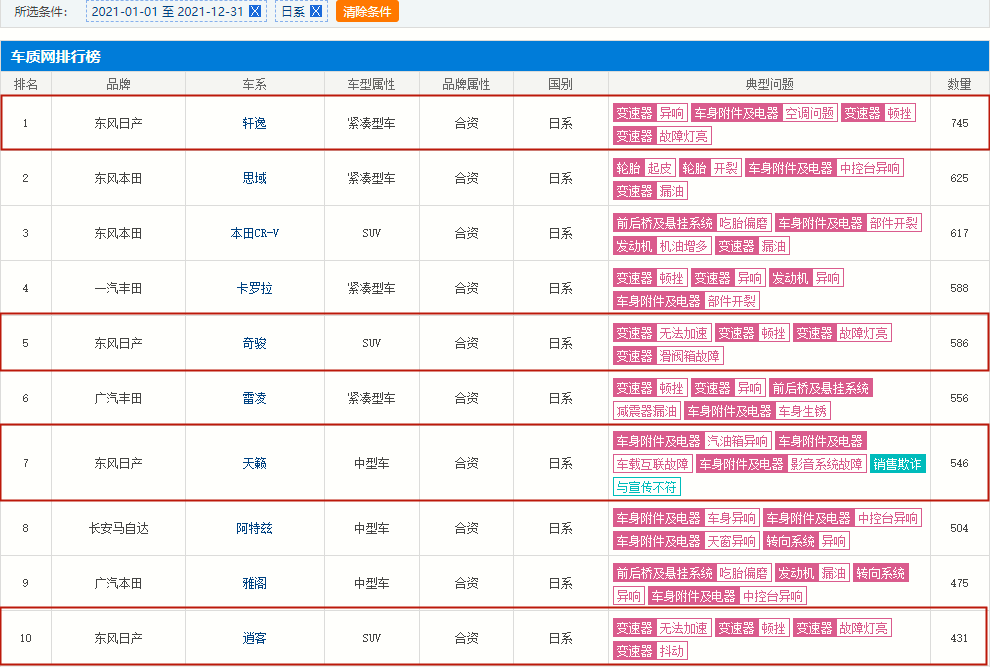The image size is (990, 667).
Task: Select the 起皮 tire tag in 思域 row
Action: click(x=659, y=168)
